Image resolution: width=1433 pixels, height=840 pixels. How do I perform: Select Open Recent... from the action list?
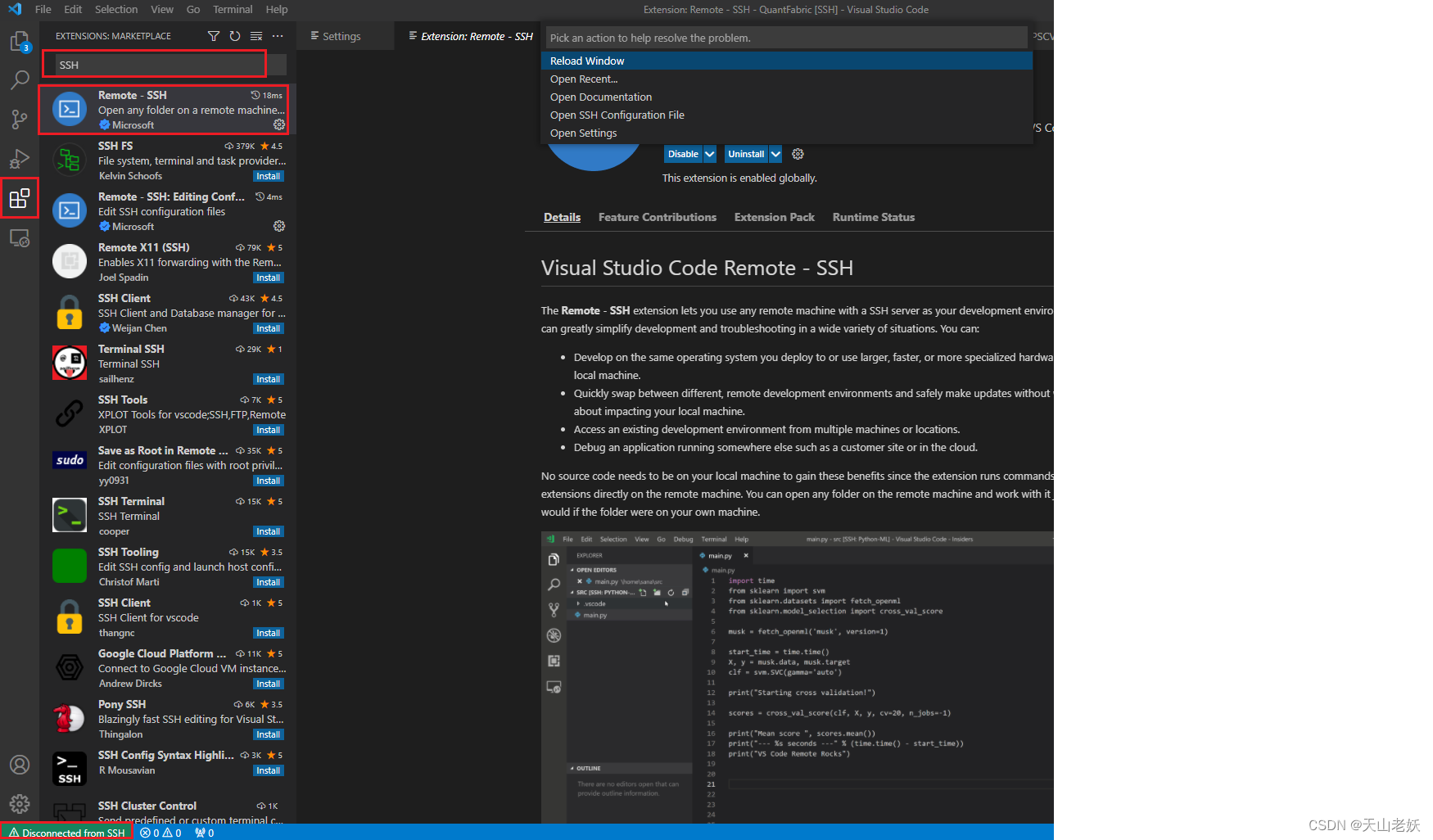click(x=787, y=79)
